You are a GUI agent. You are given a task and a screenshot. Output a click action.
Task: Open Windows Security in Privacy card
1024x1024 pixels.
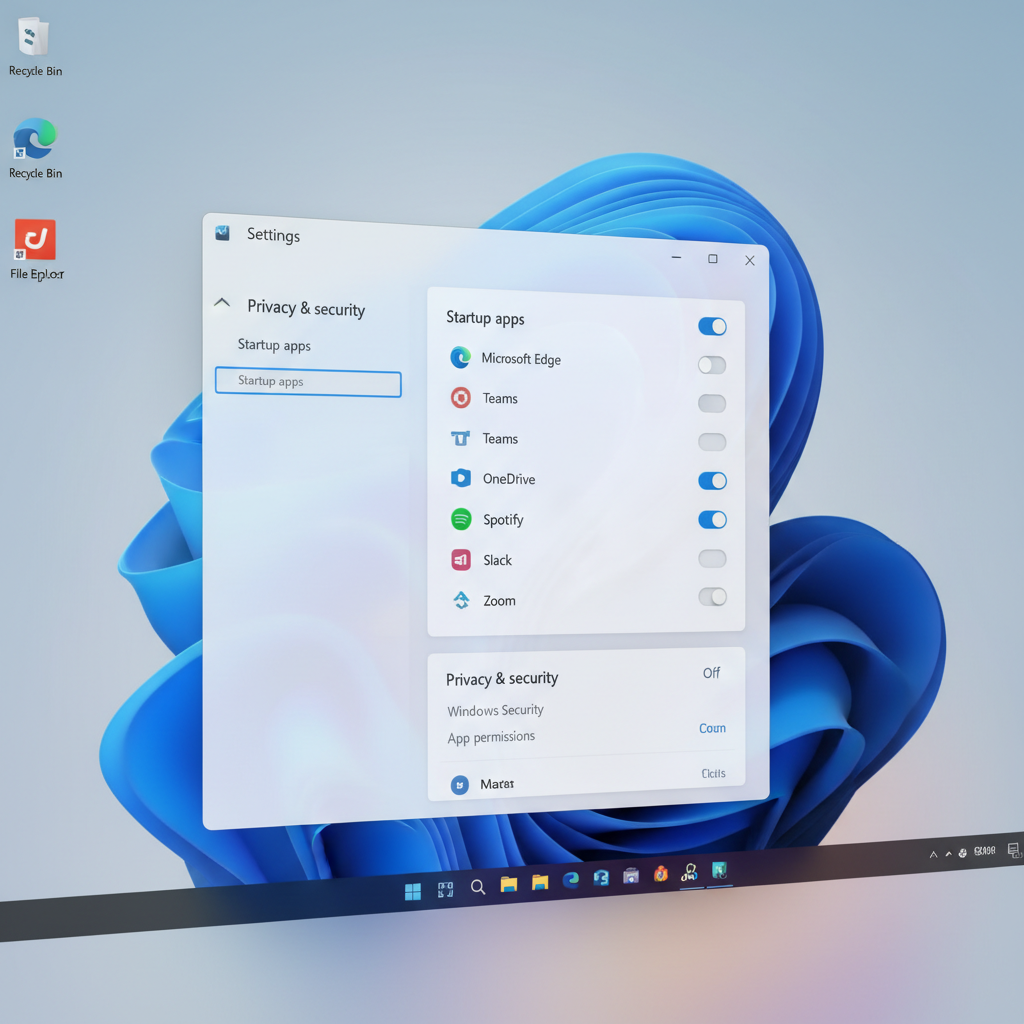[495, 710]
